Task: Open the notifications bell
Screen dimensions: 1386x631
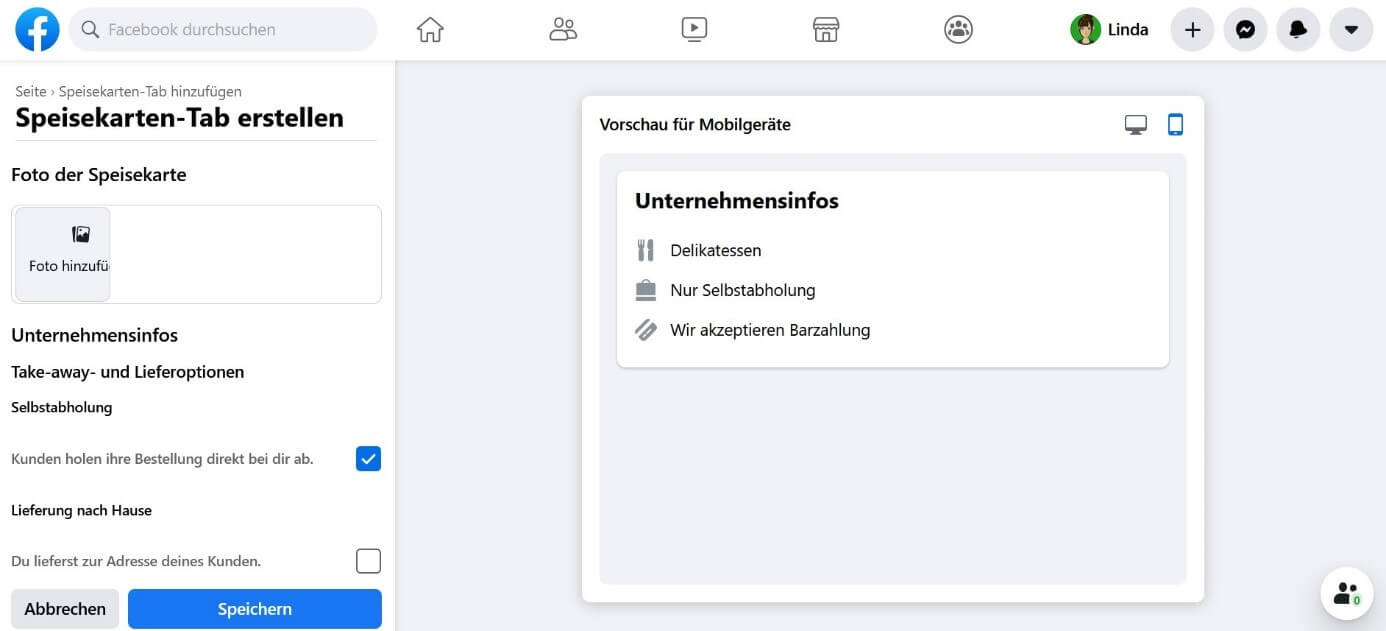Action: [x=1298, y=30]
